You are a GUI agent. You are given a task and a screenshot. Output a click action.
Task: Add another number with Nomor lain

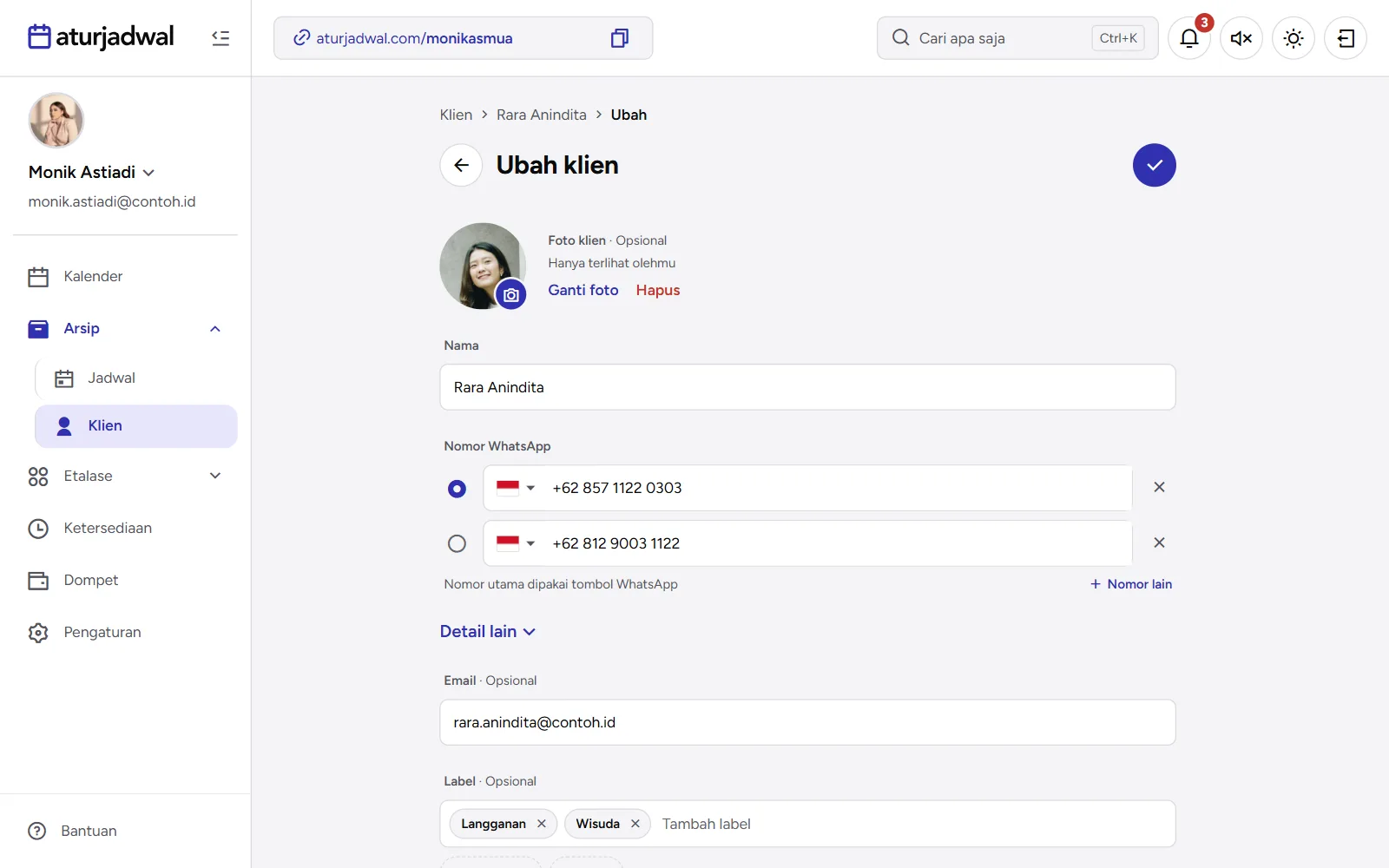(x=1131, y=584)
